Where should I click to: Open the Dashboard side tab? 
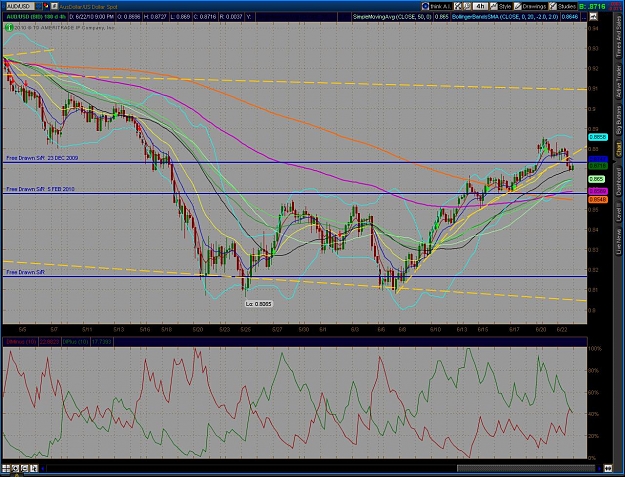[619, 182]
